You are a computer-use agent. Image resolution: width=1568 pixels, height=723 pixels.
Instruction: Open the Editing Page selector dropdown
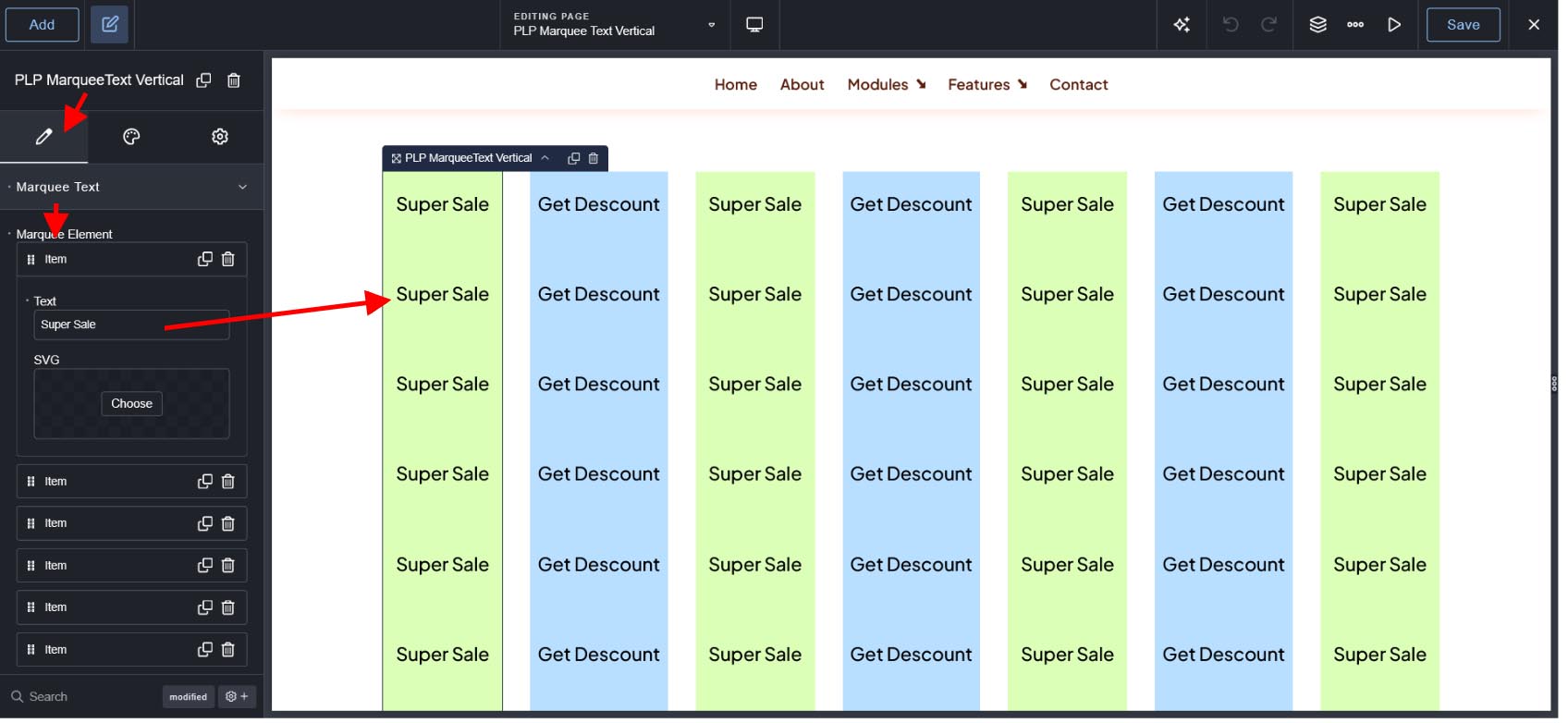click(x=614, y=25)
